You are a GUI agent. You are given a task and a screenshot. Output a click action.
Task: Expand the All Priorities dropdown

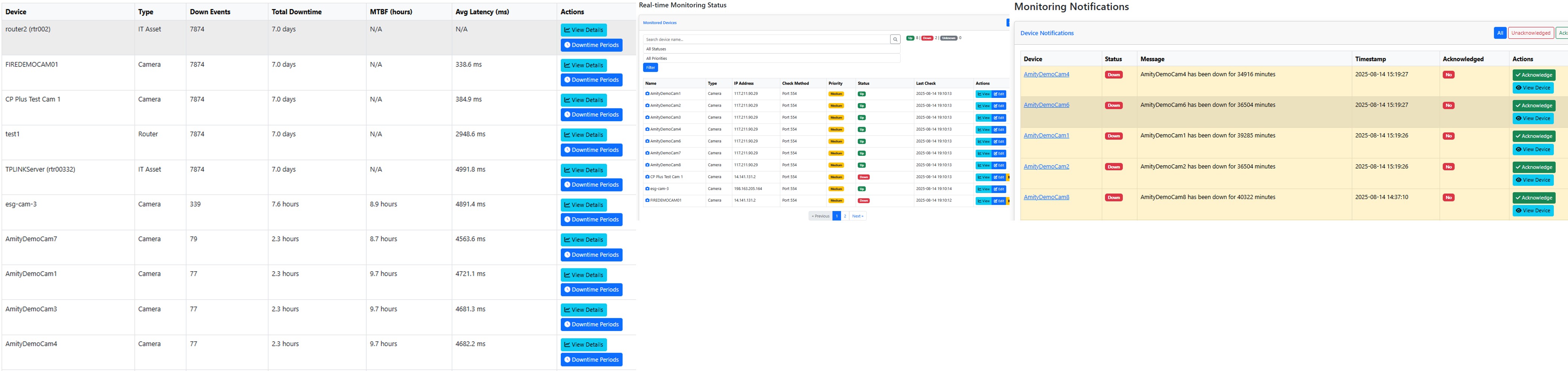pyautogui.click(x=770, y=58)
